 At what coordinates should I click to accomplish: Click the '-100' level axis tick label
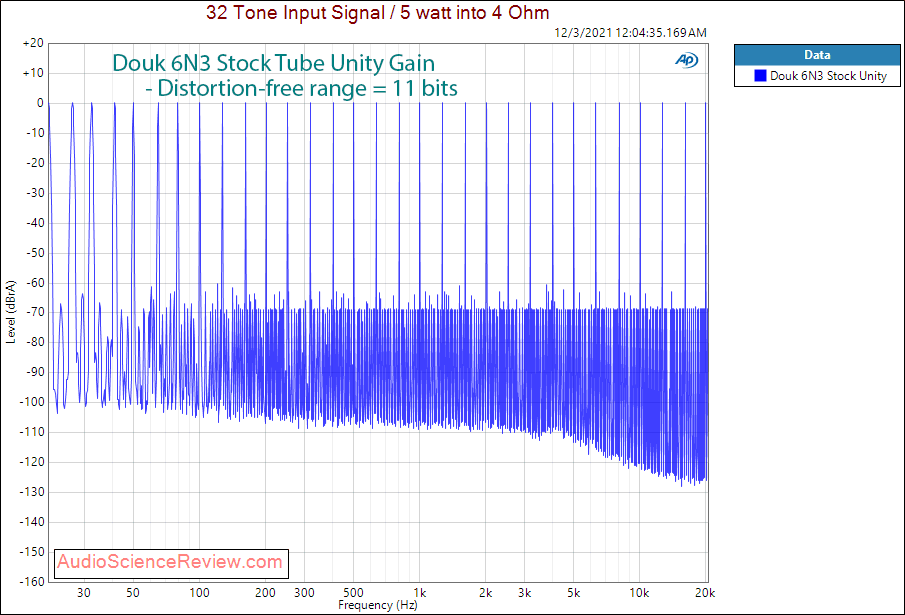pyautogui.click(x=32, y=402)
